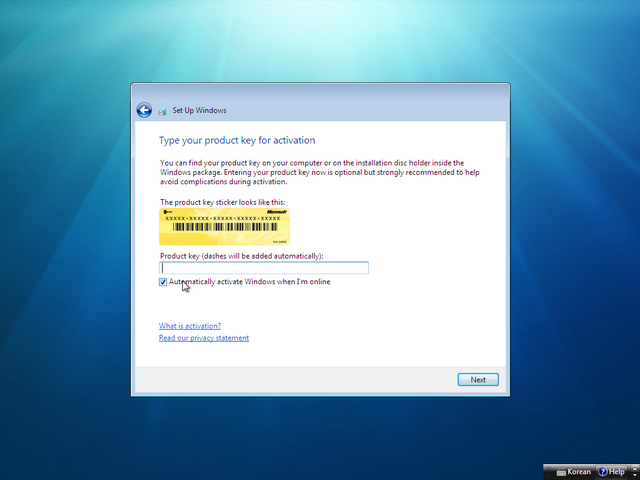Image resolution: width=640 pixels, height=480 pixels.
Task: Focus the product key text field
Action: pos(264,268)
